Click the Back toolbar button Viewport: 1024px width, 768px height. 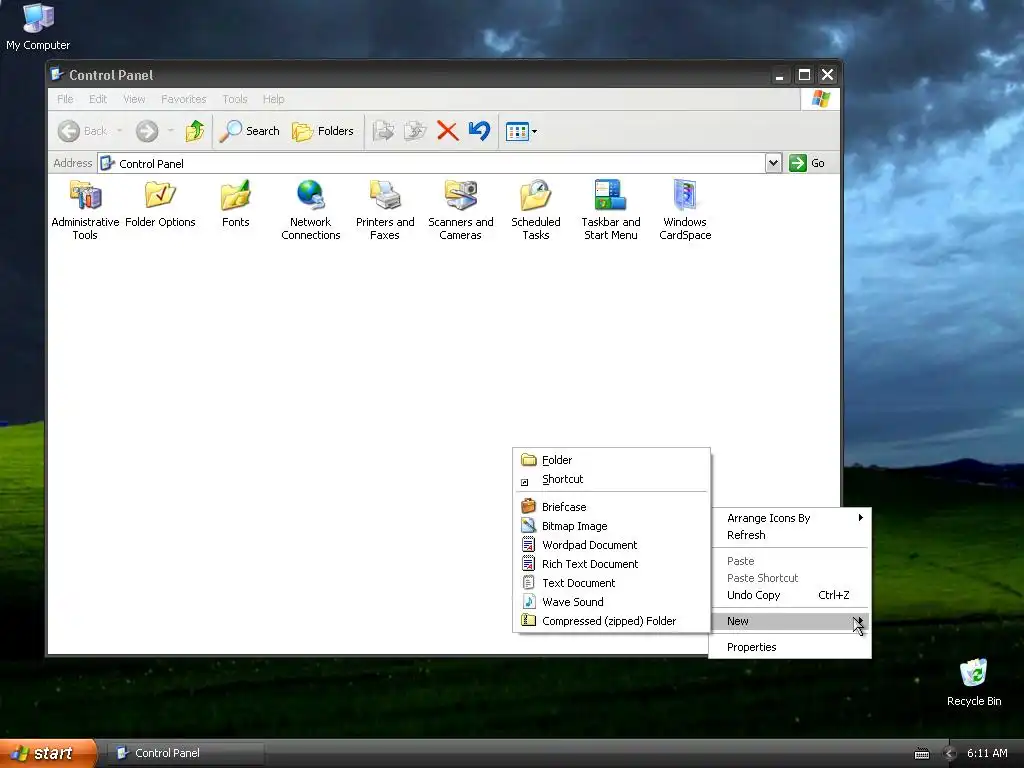82,131
